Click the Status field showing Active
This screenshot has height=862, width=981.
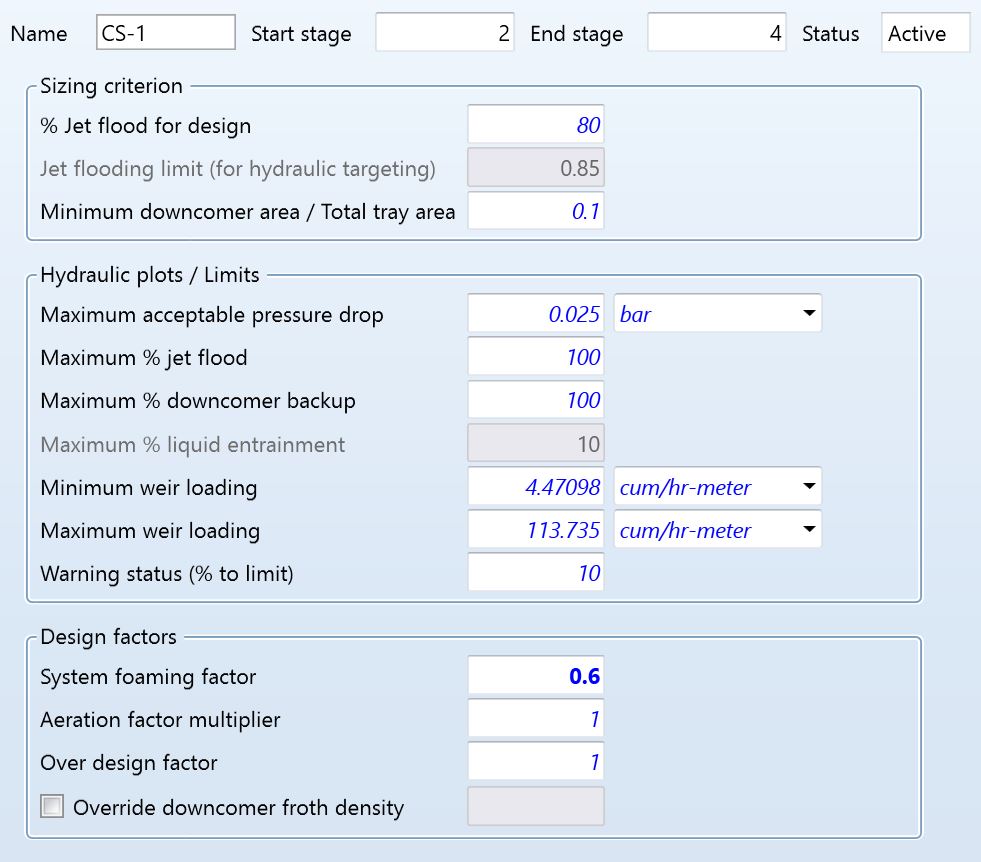click(x=925, y=33)
